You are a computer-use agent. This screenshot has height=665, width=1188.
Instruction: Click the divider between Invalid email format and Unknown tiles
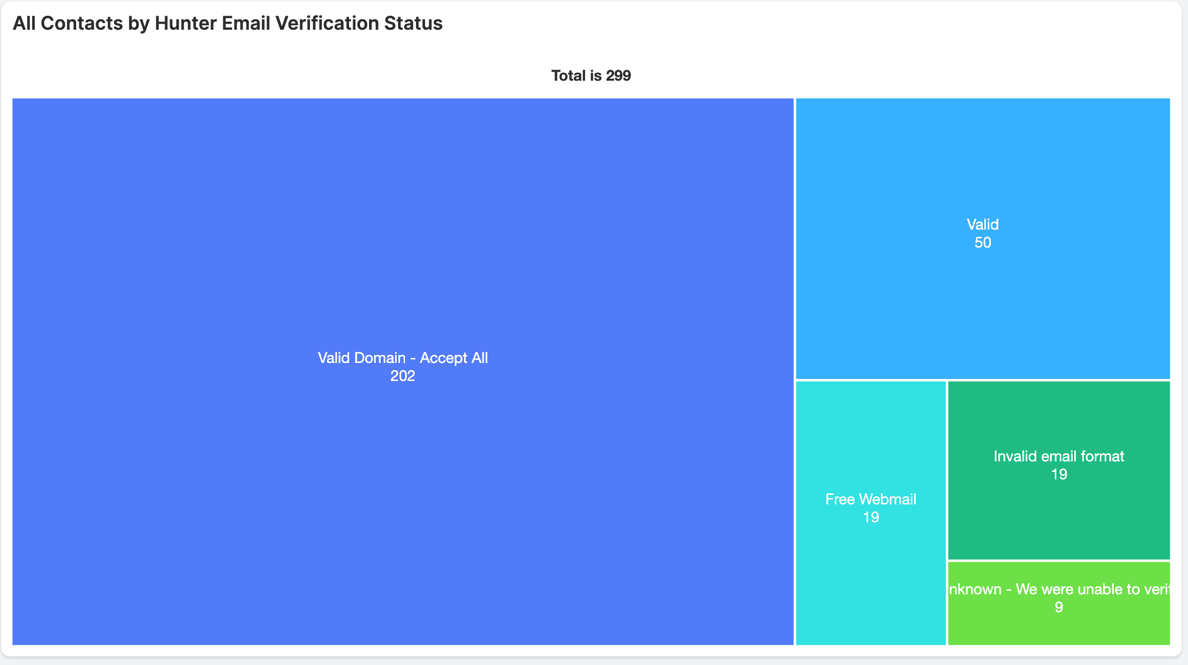(x=1058, y=561)
